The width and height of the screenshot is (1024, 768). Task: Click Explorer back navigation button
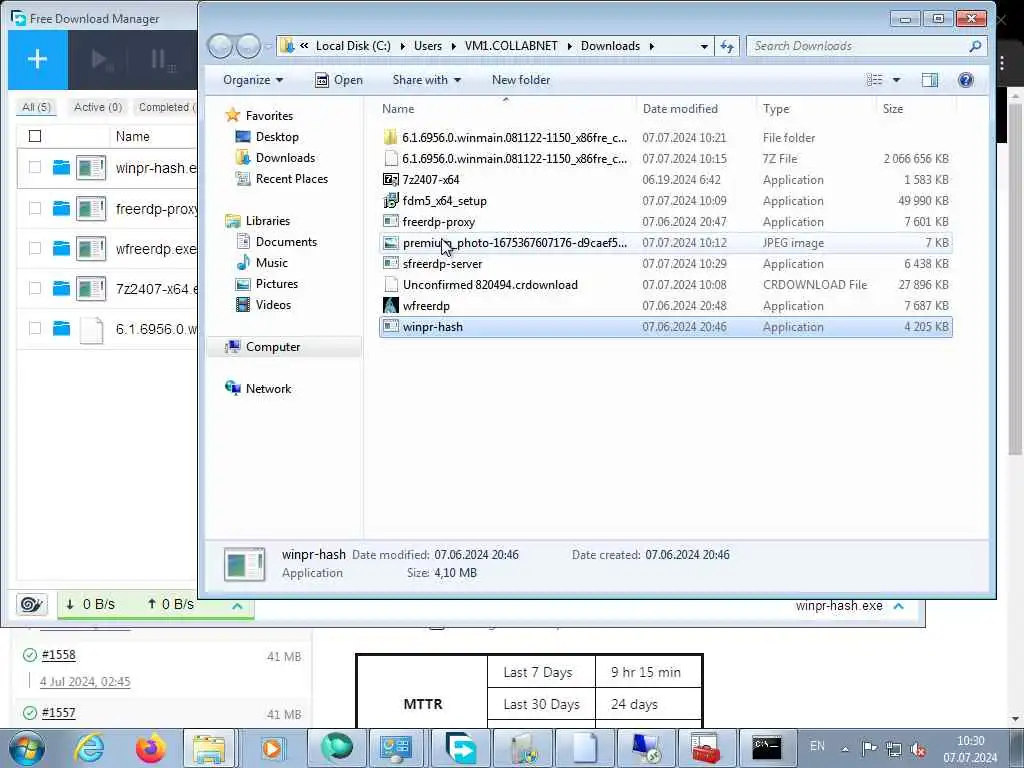(220, 46)
